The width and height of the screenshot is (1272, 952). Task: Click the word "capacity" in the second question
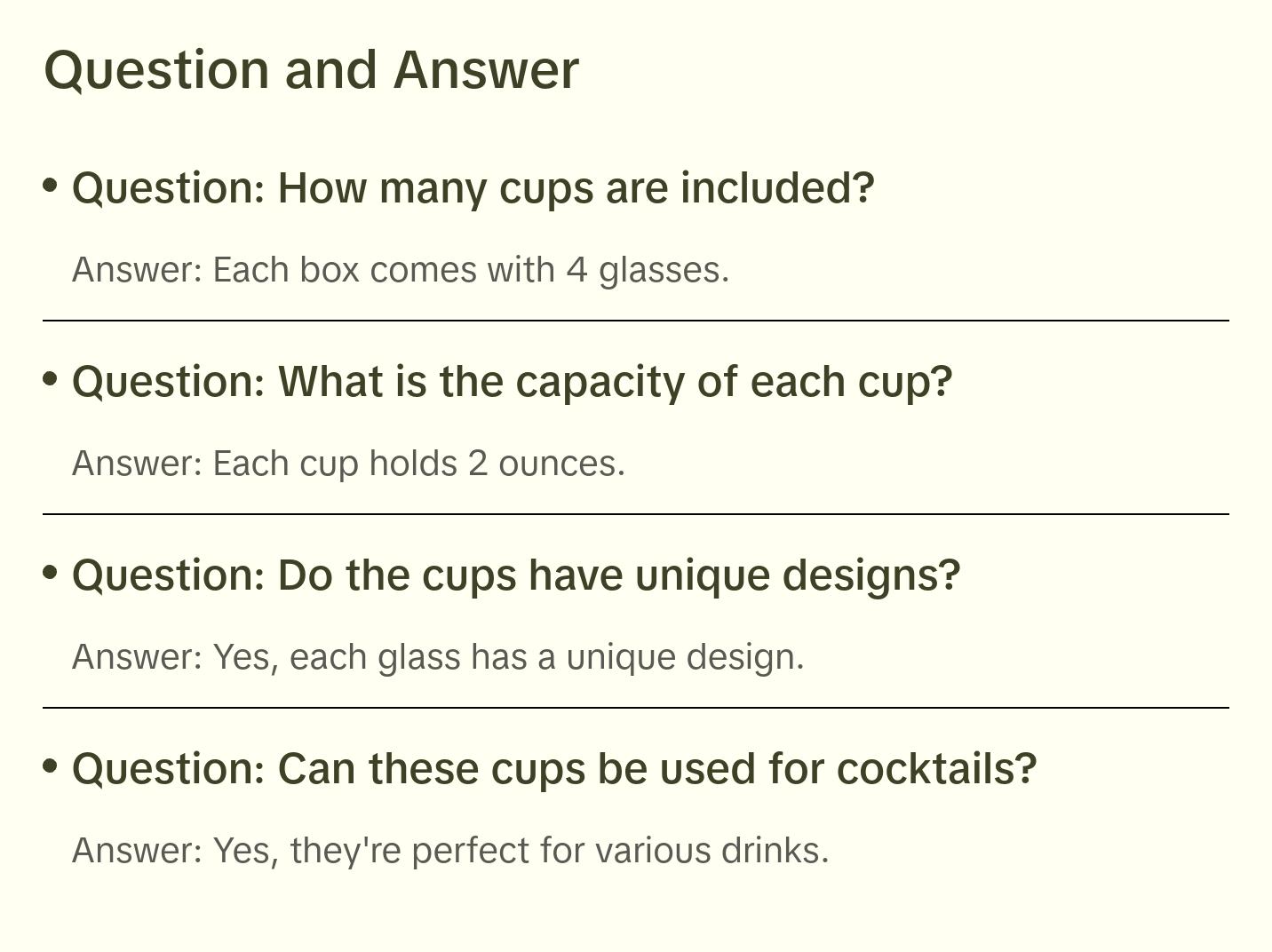(600, 382)
